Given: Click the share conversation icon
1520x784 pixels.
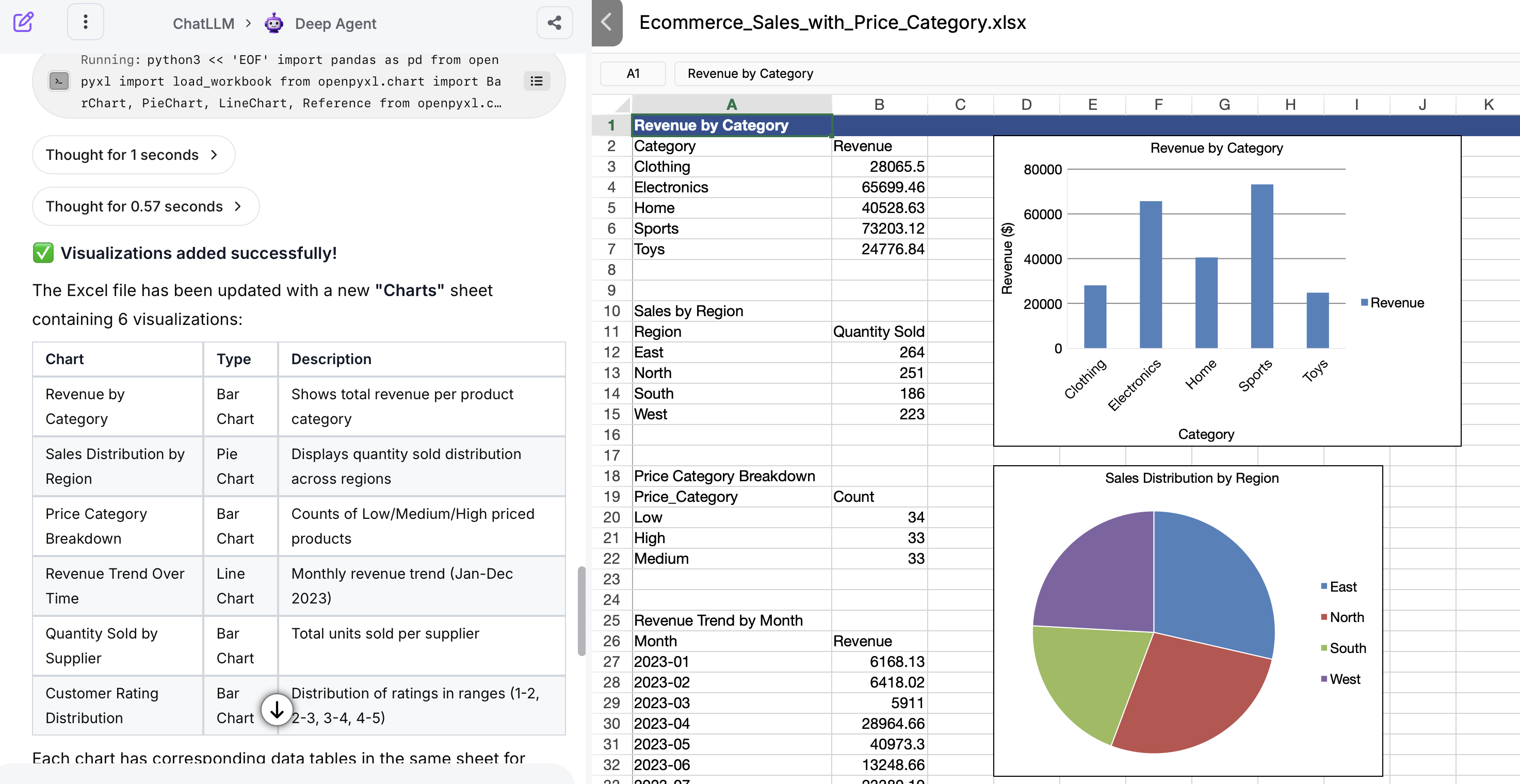Looking at the screenshot, I should coord(554,23).
